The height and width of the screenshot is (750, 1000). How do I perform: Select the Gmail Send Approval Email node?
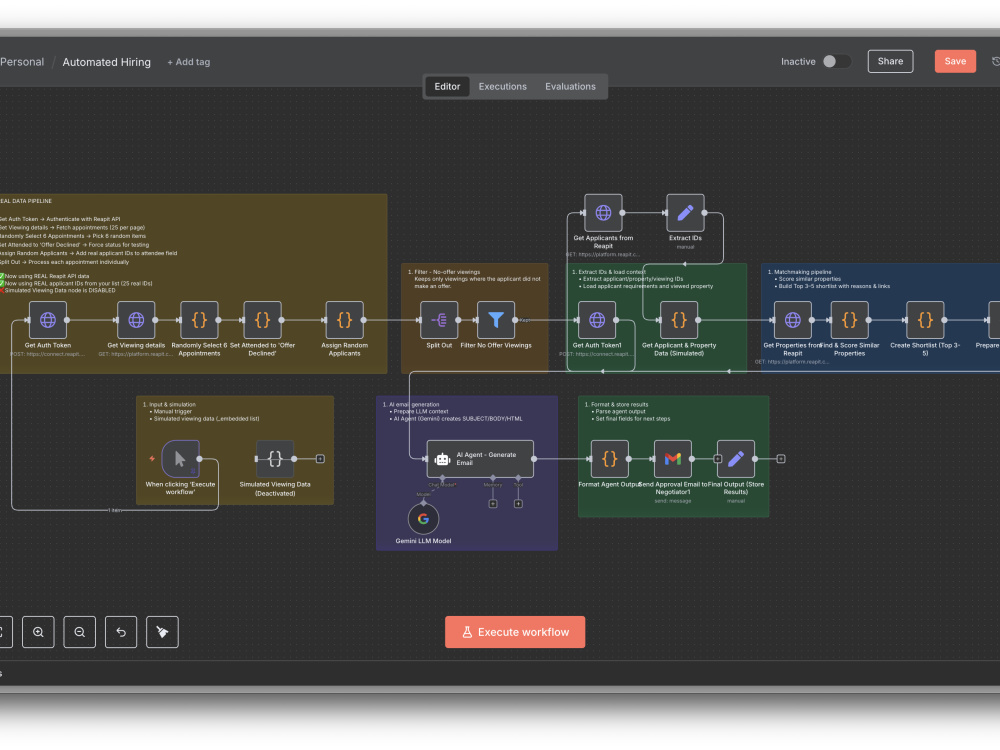tap(673, 459)
